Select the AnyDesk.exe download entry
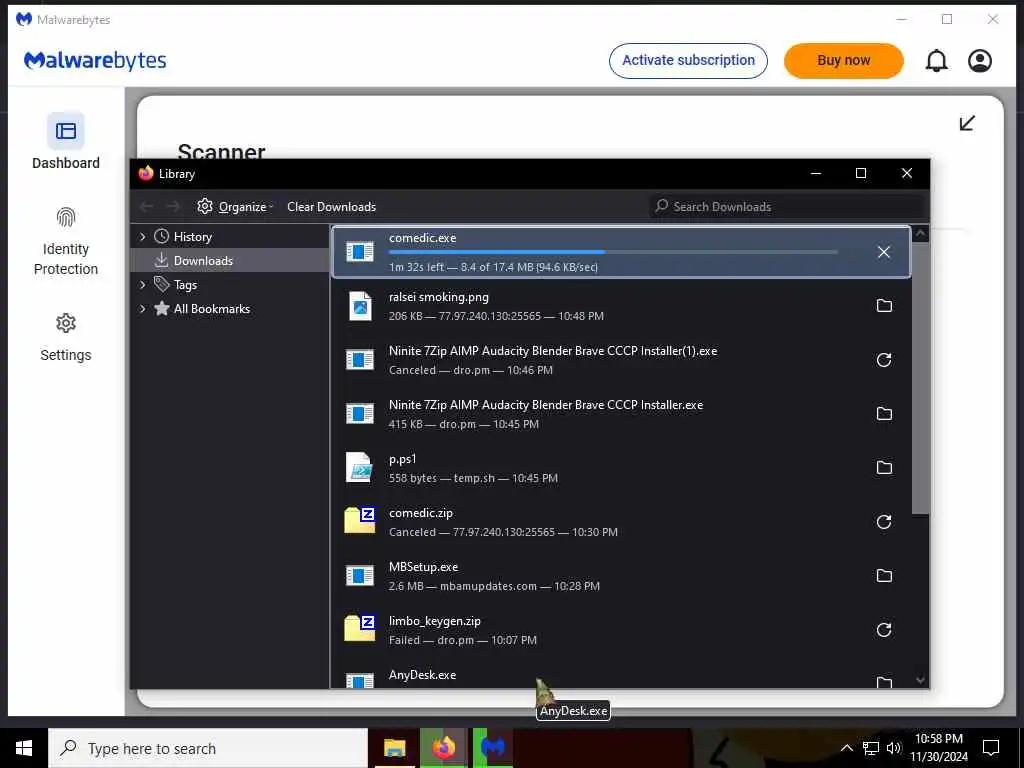Screen dimensions: 1024x768 pyautogui.click(x=620, y=676)
